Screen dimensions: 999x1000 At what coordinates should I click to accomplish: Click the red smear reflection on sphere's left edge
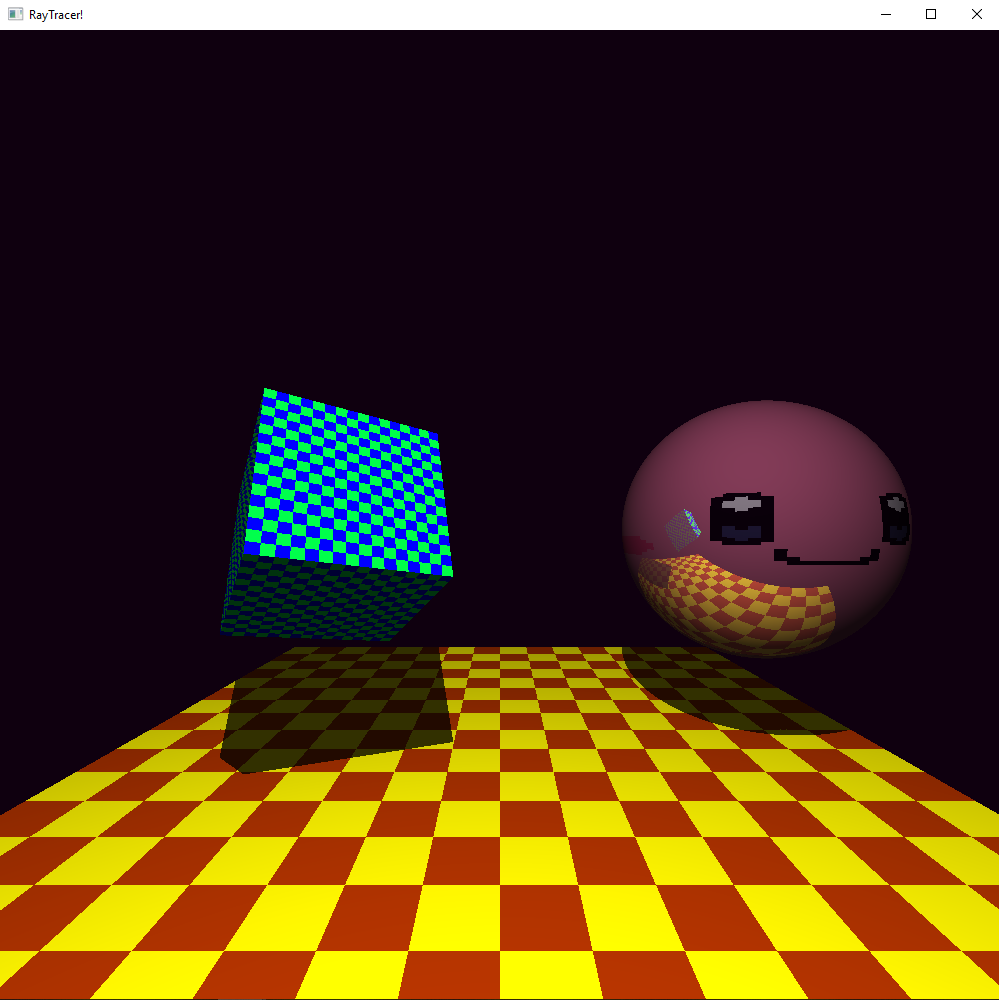[x=638, y=545]
